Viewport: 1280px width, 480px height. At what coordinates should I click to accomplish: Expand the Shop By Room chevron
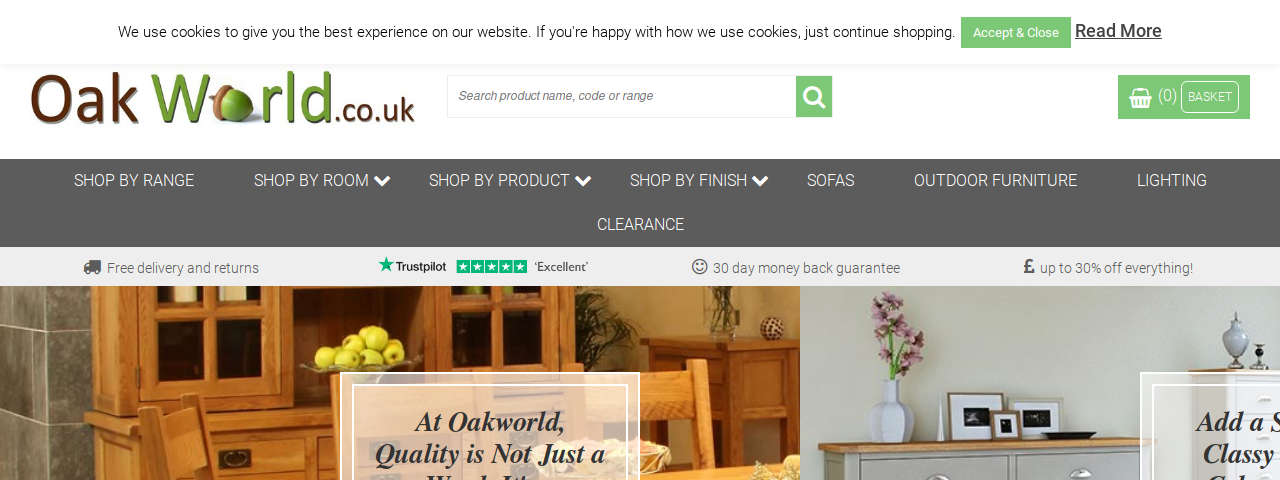(x=382, y=181)
